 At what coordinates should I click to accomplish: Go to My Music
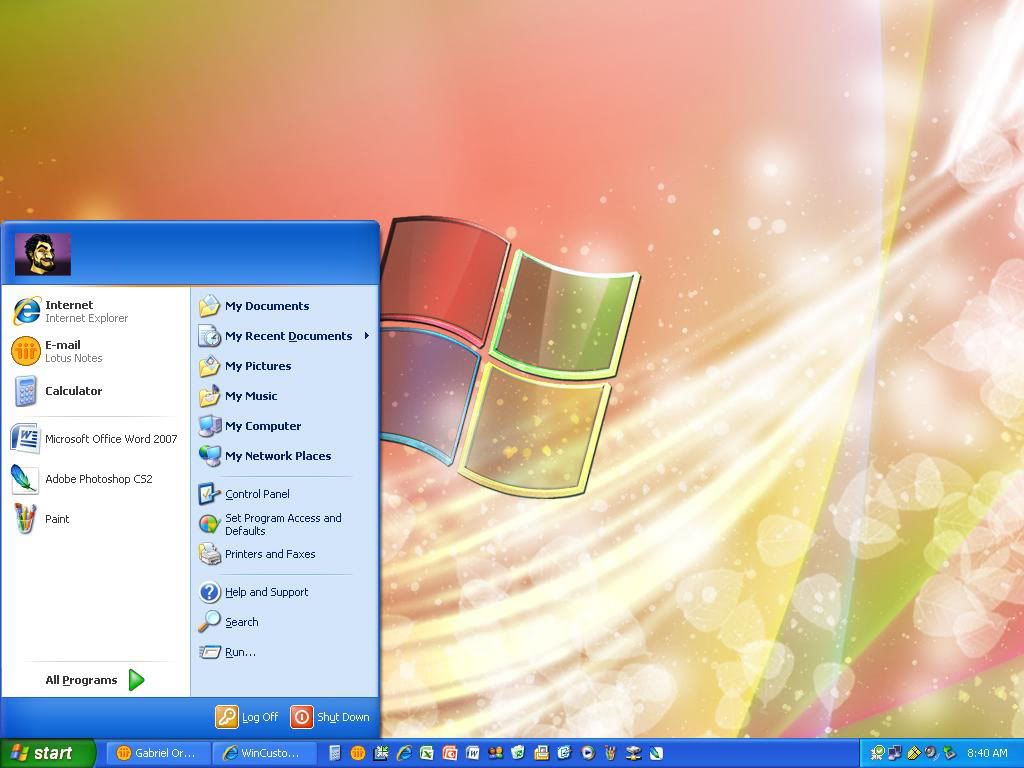click(285, 396)
